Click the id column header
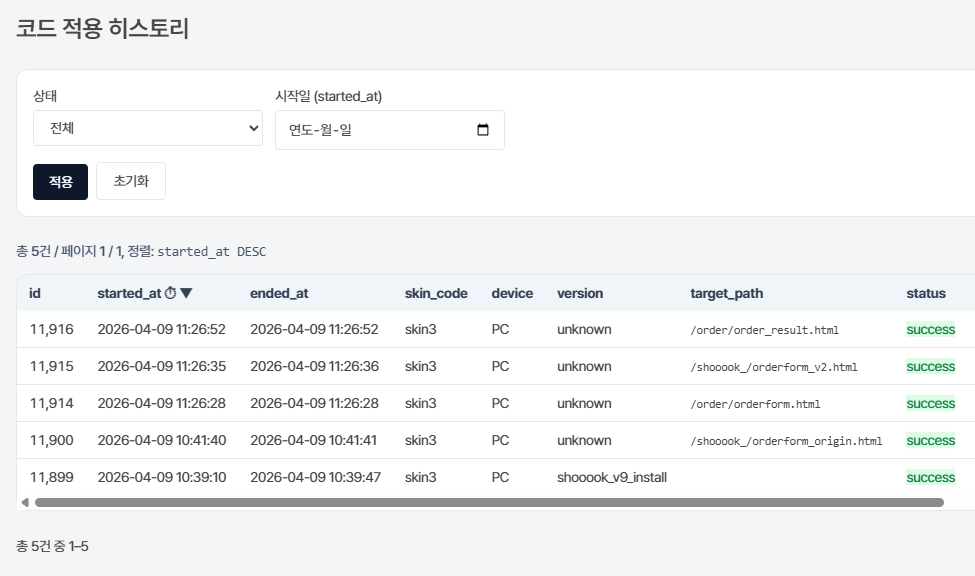 coord(35,293)
